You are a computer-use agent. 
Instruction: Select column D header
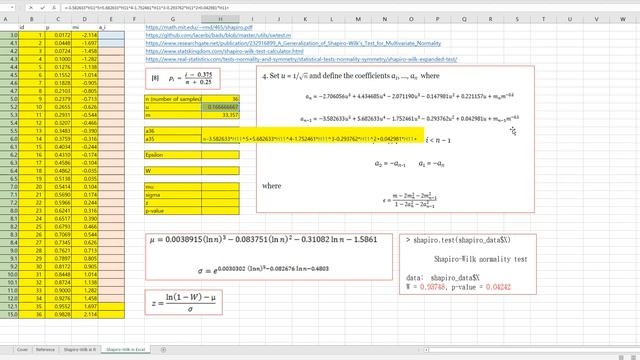pos(84,19)
